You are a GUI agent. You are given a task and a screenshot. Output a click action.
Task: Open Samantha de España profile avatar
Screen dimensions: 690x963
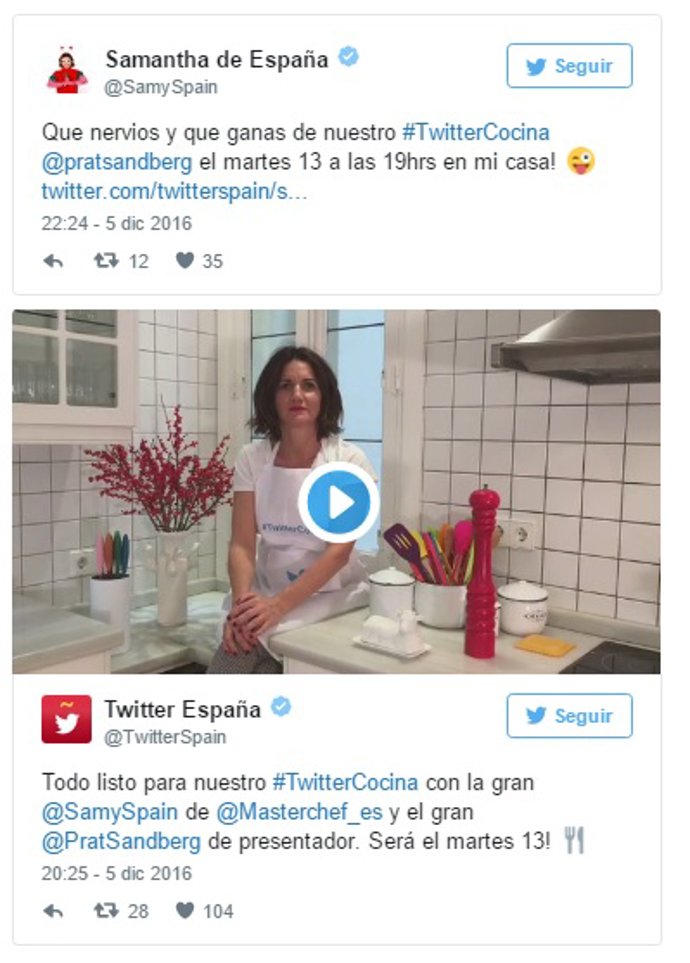[x=66, y=70]
